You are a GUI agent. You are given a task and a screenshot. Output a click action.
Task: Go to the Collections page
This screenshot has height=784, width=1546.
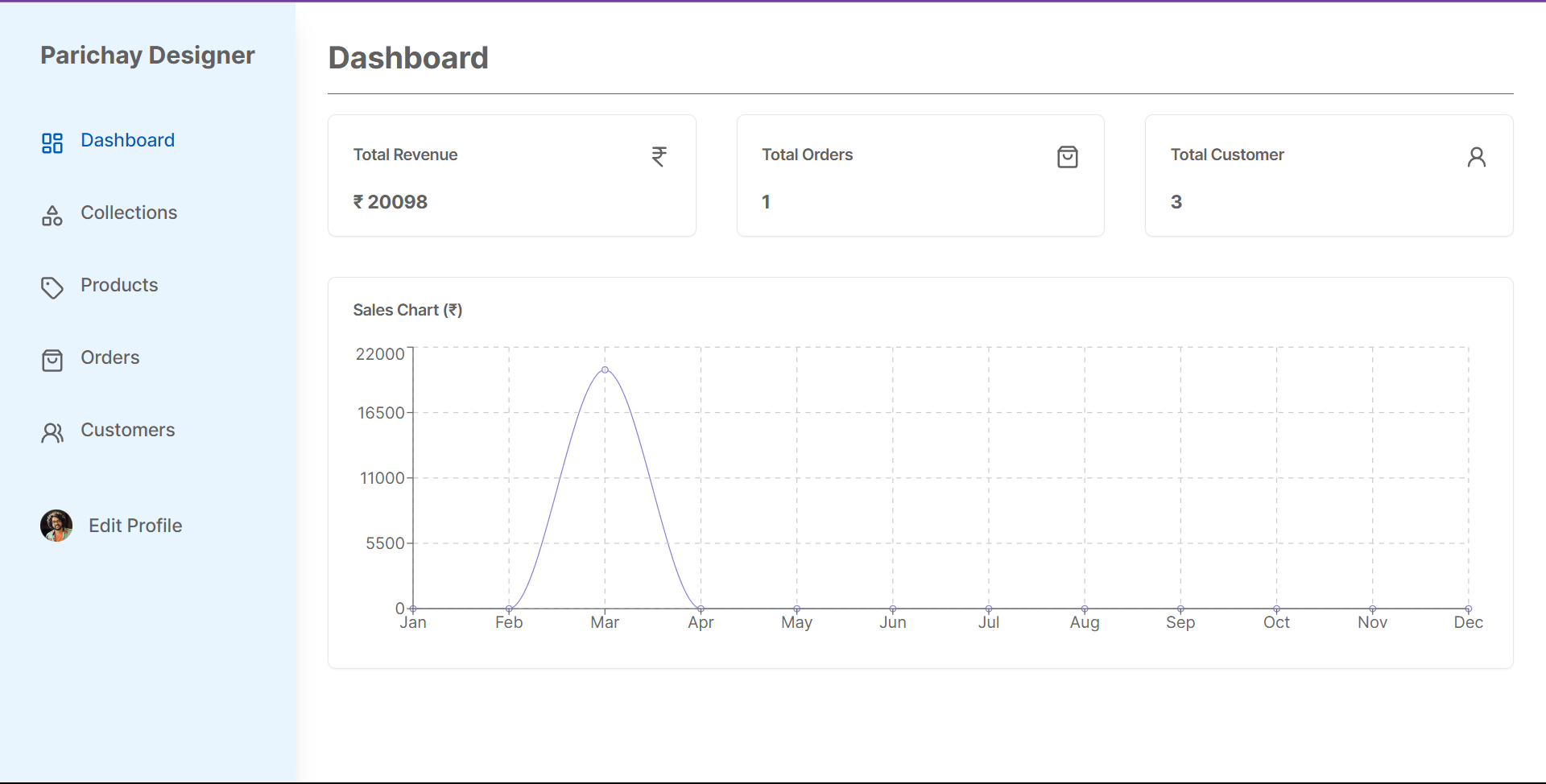(x=129, y=213)
